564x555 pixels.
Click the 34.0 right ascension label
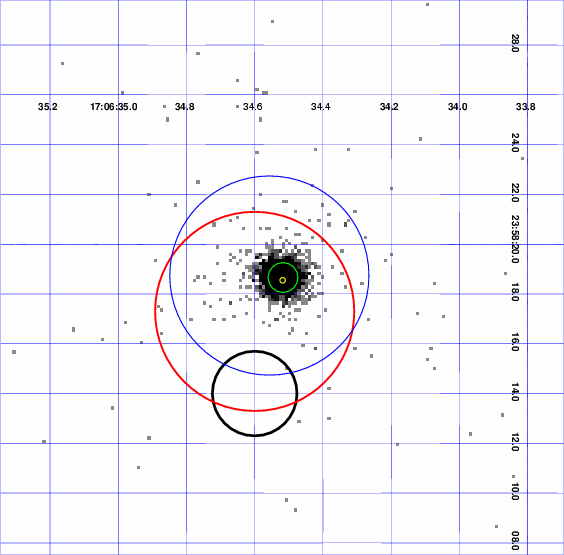458,107
